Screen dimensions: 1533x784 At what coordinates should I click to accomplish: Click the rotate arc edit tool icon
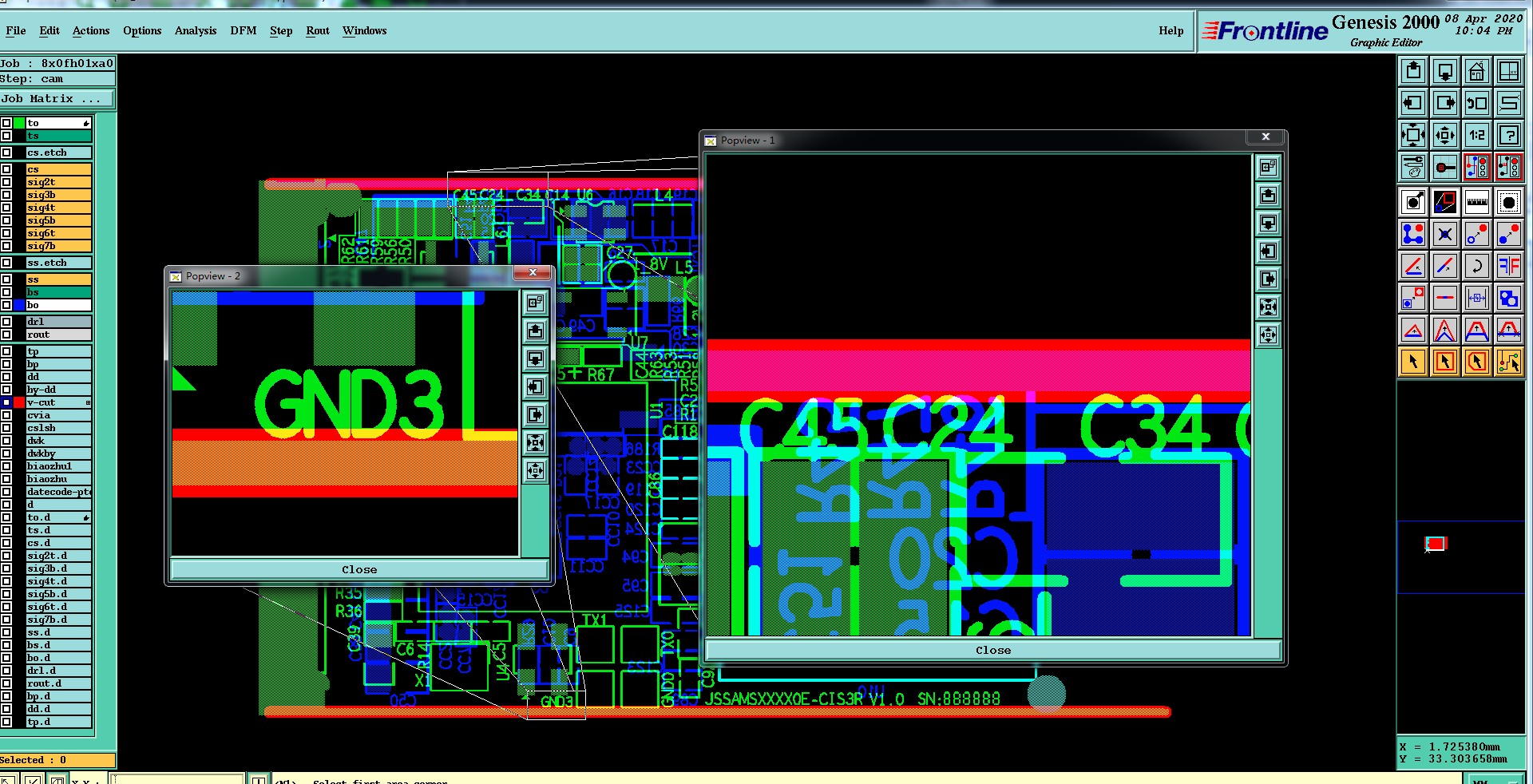click(1477, 266)
